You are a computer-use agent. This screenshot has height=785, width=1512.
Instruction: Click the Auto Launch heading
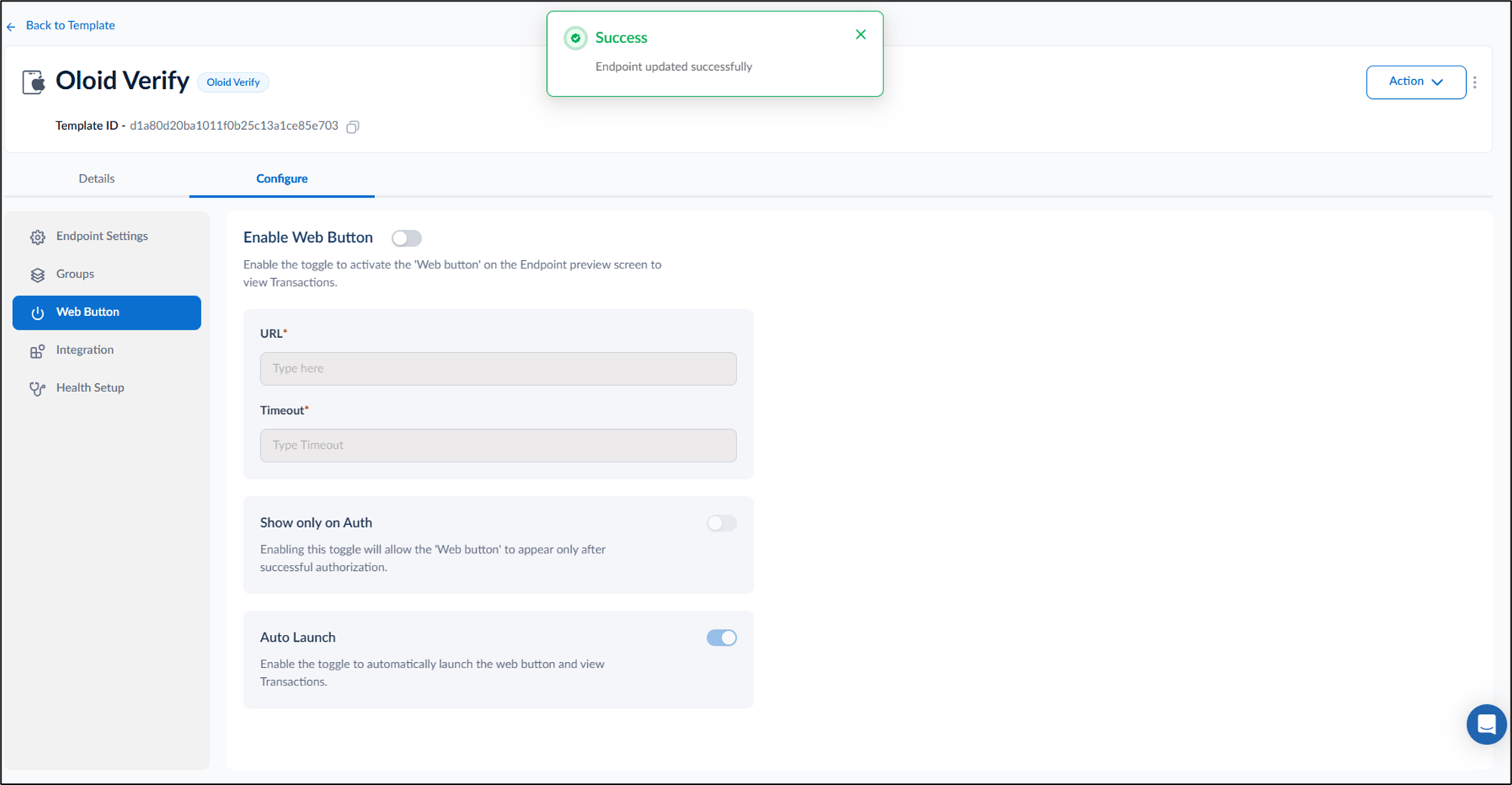coord(298,638)
